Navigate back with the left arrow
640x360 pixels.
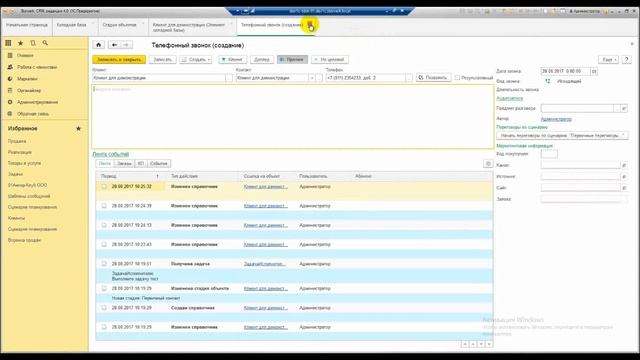pos(115,45)
